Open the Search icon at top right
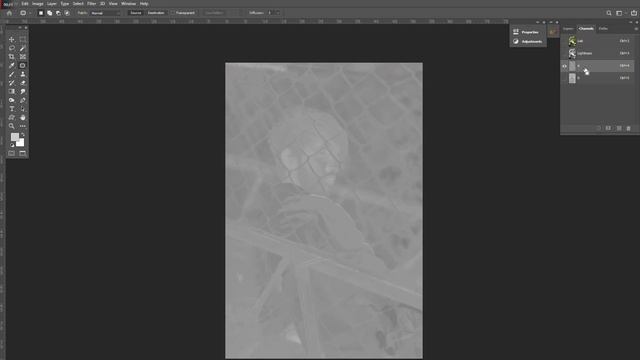This screenshot has height=360, width=640. [609, 13]
